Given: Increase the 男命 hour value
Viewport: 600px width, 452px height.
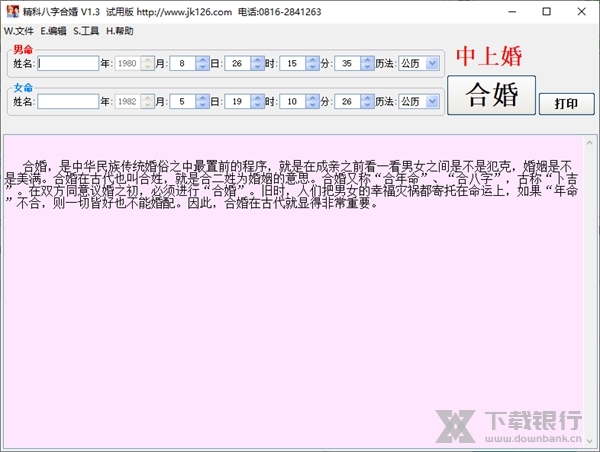Looking at the screenshot, I should pyautogui.click(x=313, y=60).
